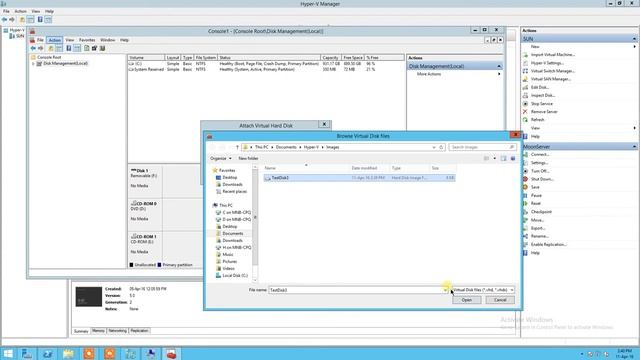Click the Volume column header in Disk Management
Viewport: 640px width, 360px height.
146,58
